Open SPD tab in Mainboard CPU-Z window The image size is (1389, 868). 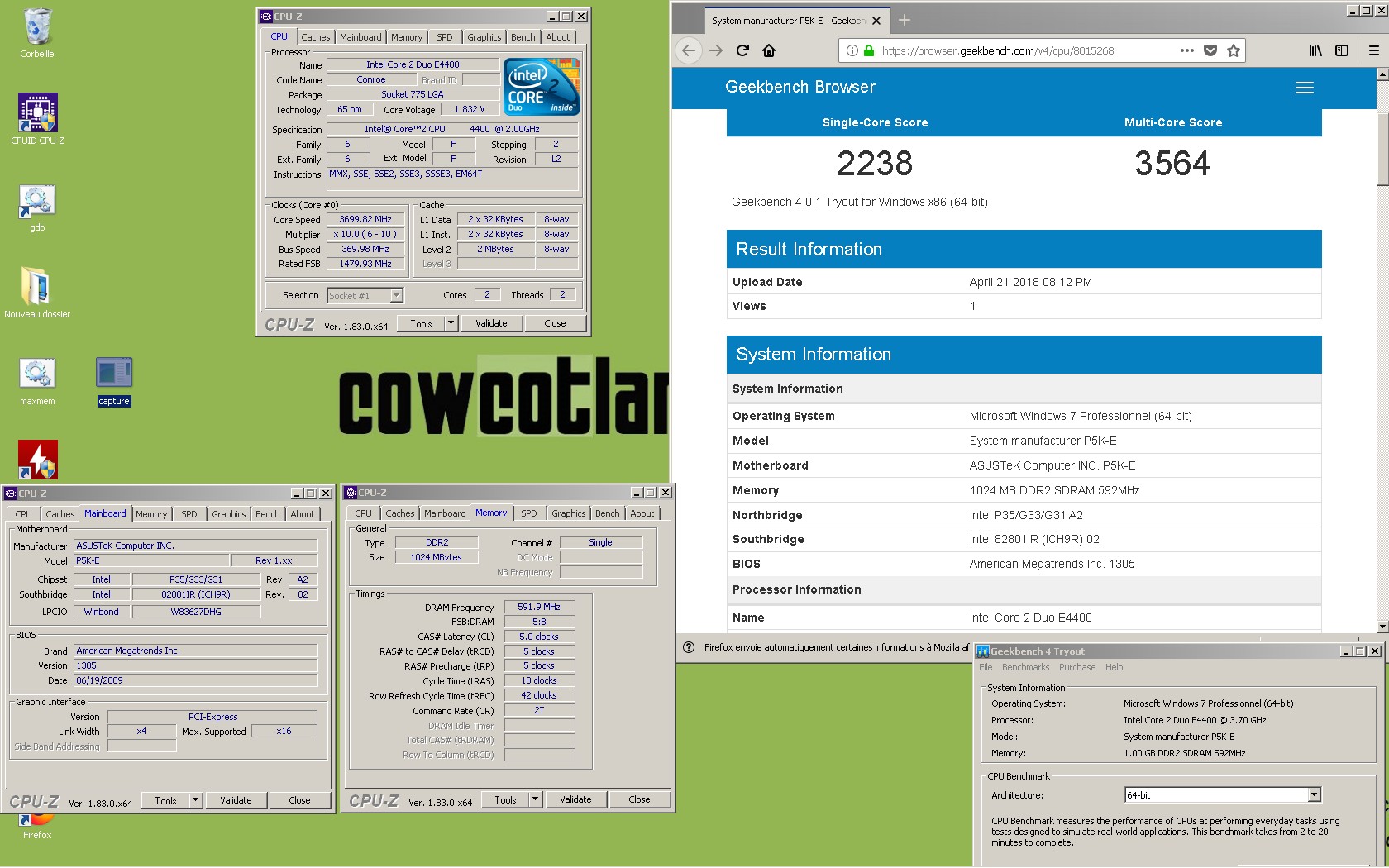pyautogui.click(x=189, y=514)
